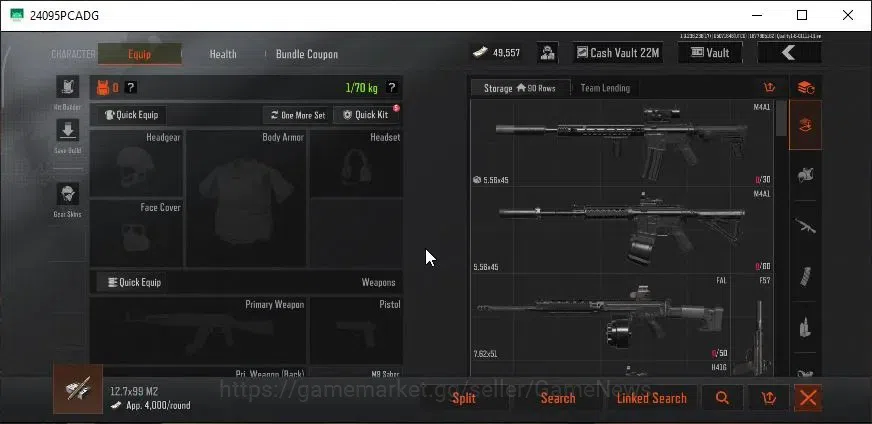Click the bottom bar sell-cart icon
This screenshot has height=424, width=872.
[x=769, y=398]
